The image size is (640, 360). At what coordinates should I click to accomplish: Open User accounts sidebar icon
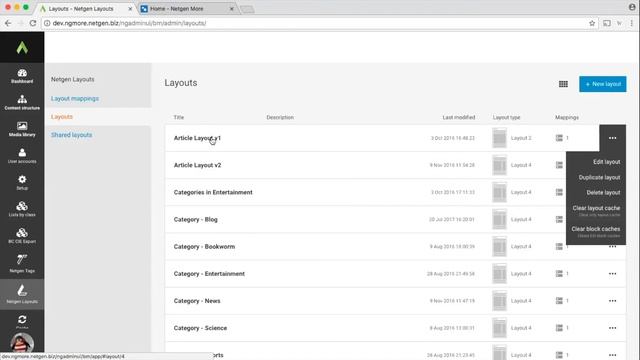(22, 156)
